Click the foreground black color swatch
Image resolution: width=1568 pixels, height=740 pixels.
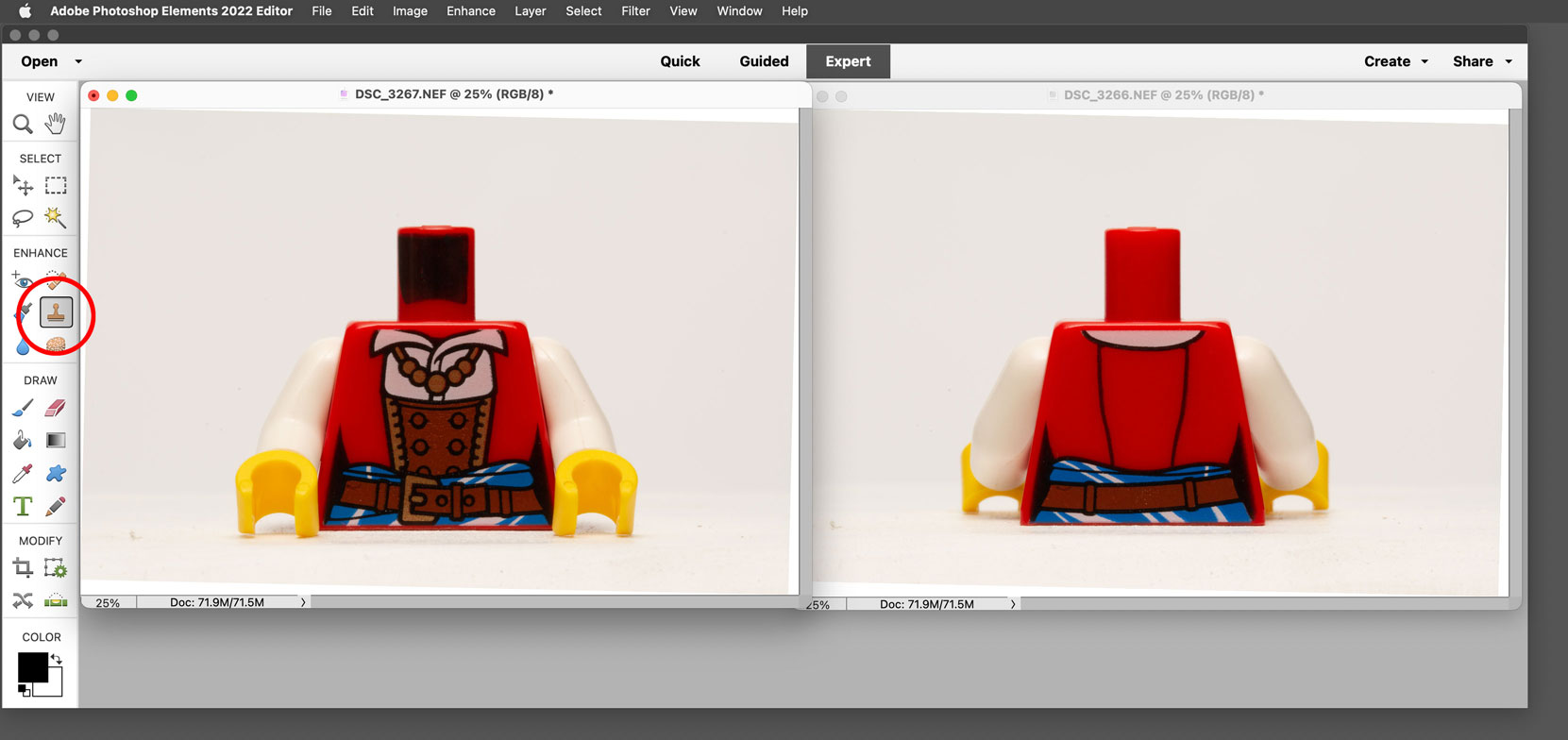click(32, 667)
